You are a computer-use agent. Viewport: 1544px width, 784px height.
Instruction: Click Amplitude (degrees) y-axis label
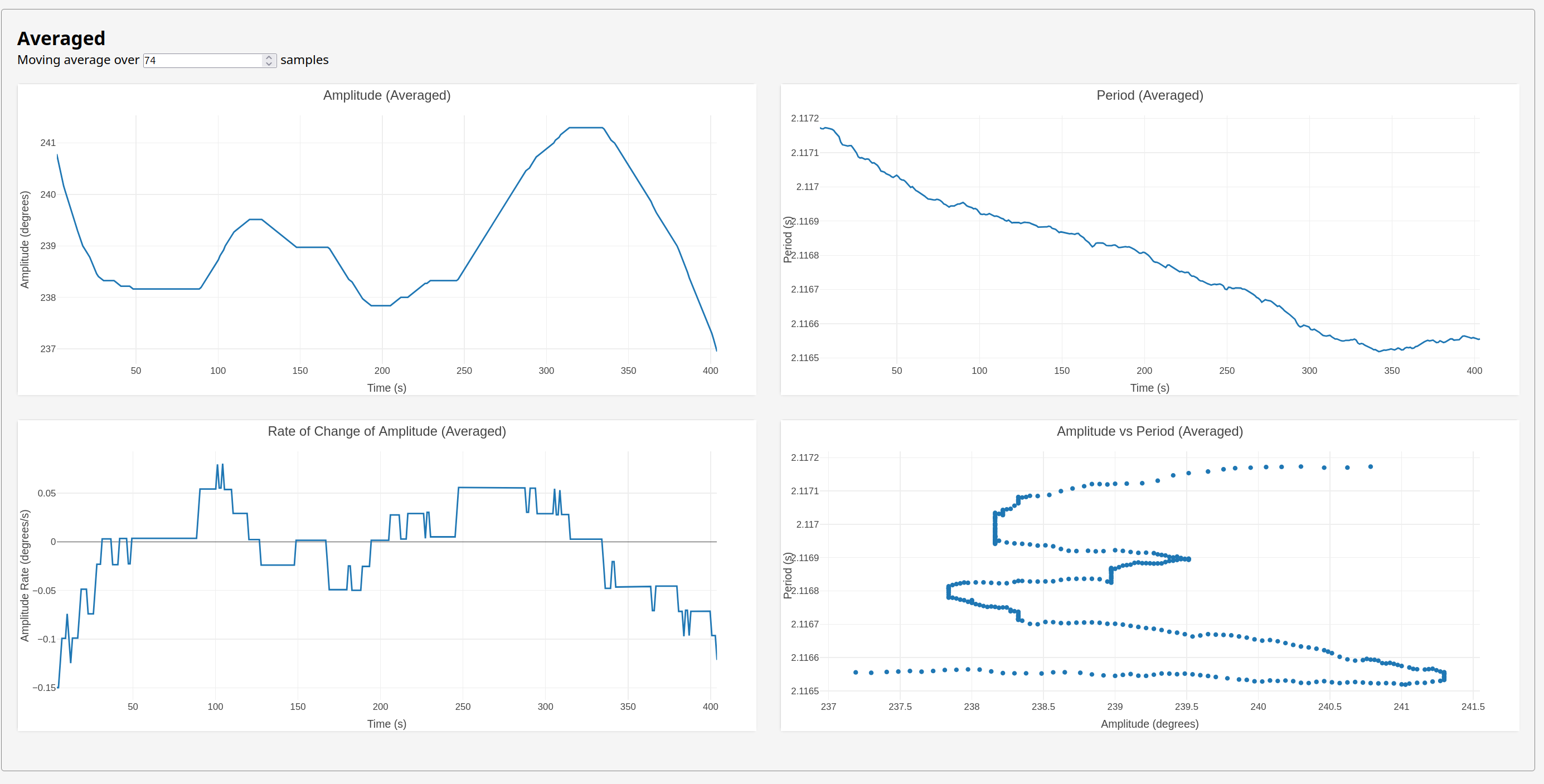25,240
